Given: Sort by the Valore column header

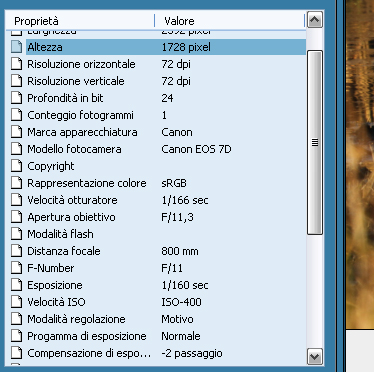Looking at the screenshot, I should click(230, 21).
